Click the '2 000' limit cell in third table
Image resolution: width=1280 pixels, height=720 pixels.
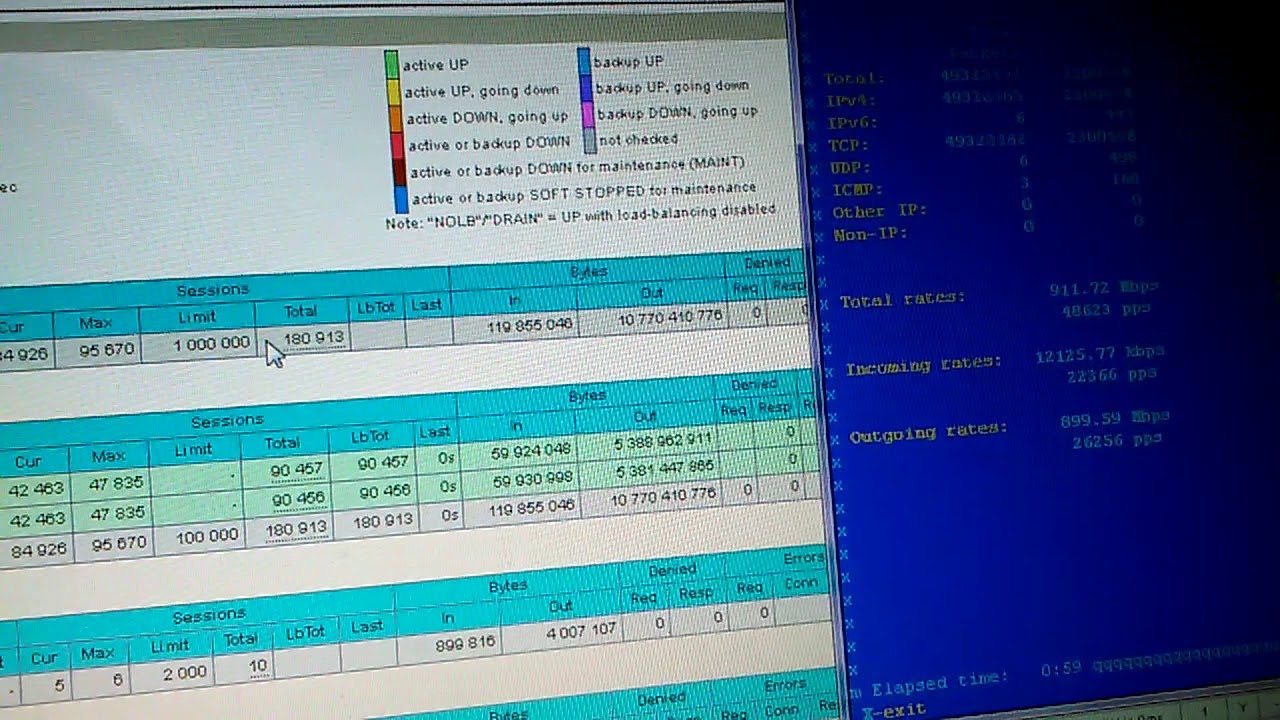(x=185, y=673)
